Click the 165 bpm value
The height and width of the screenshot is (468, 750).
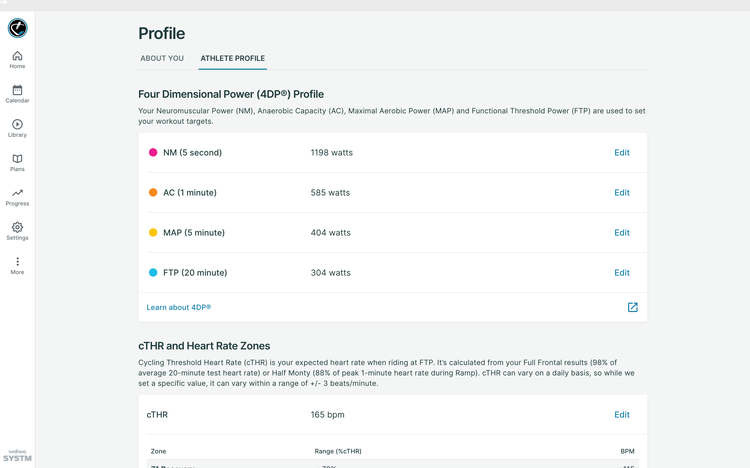[x=327, y=415]
